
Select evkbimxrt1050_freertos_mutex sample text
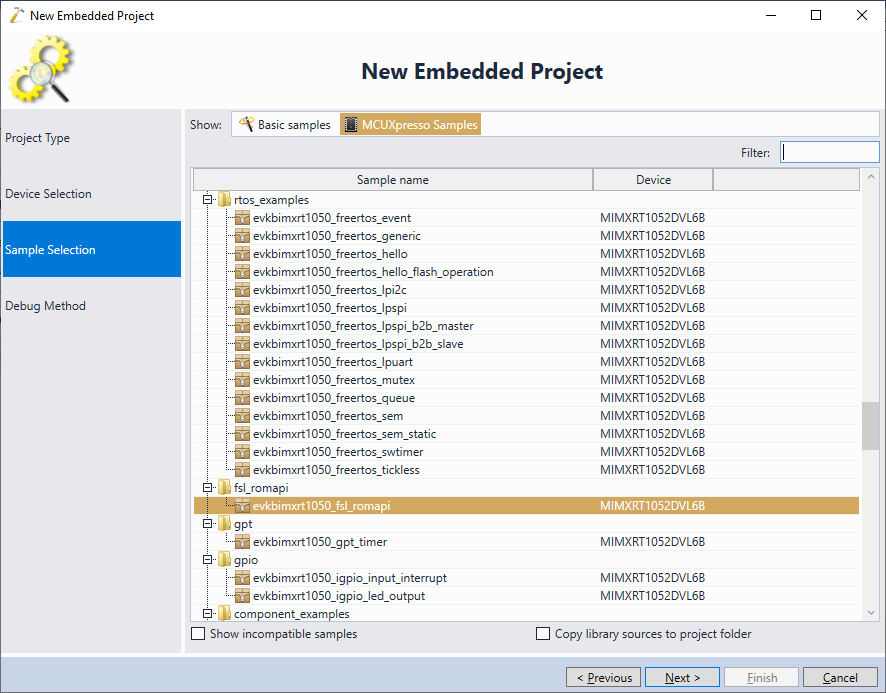click(334, 380)
